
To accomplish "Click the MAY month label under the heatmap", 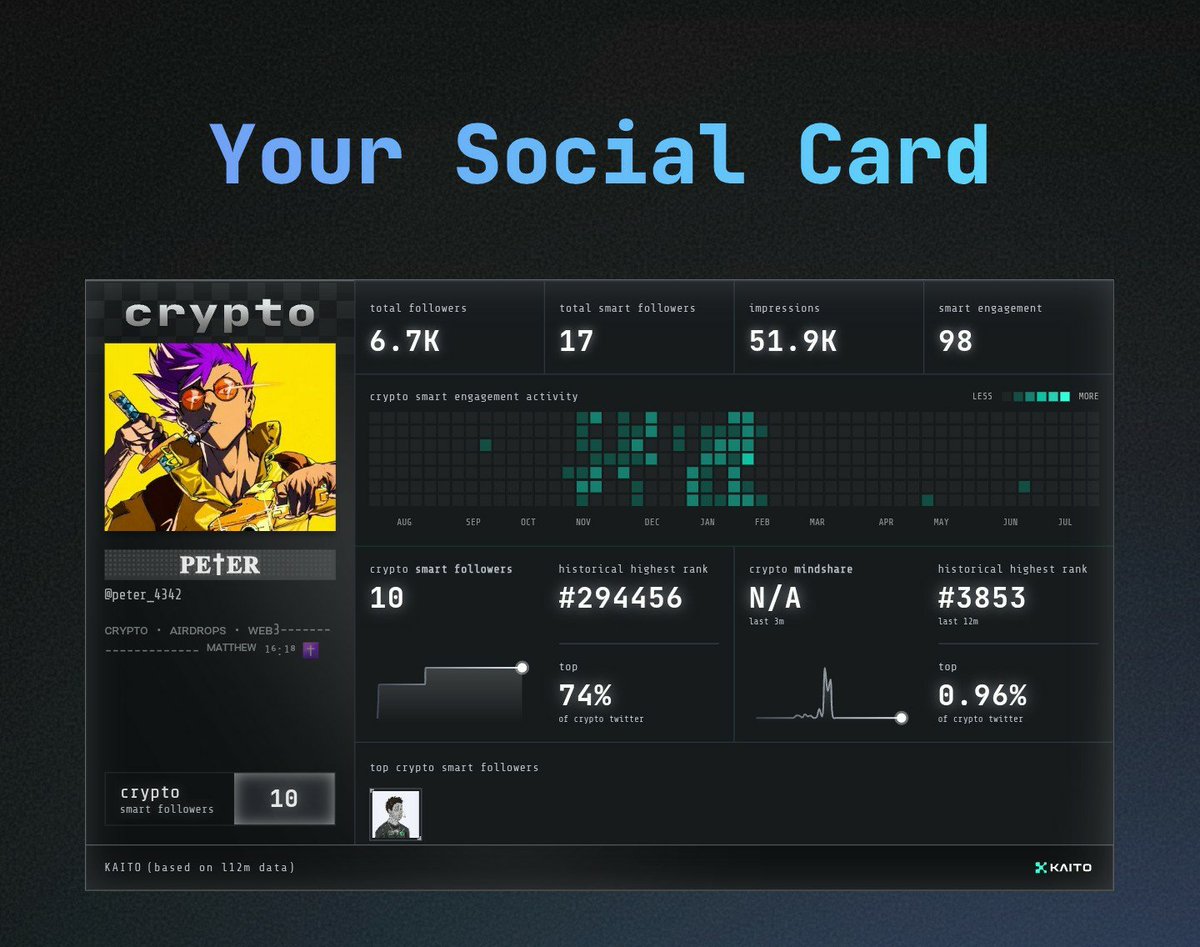I will pyautogui.click(x=941, y=522).
